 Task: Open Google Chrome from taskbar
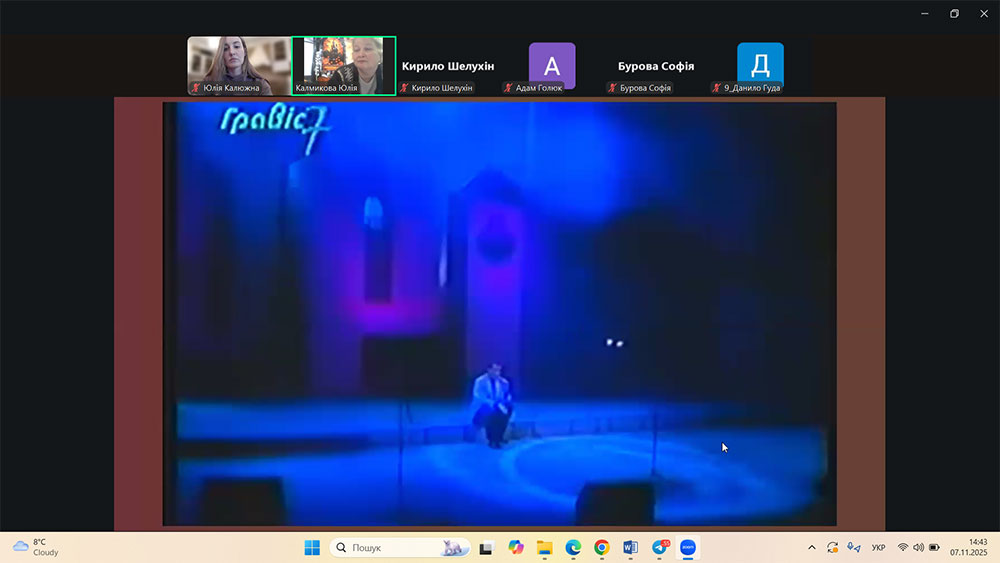point(601,548)
